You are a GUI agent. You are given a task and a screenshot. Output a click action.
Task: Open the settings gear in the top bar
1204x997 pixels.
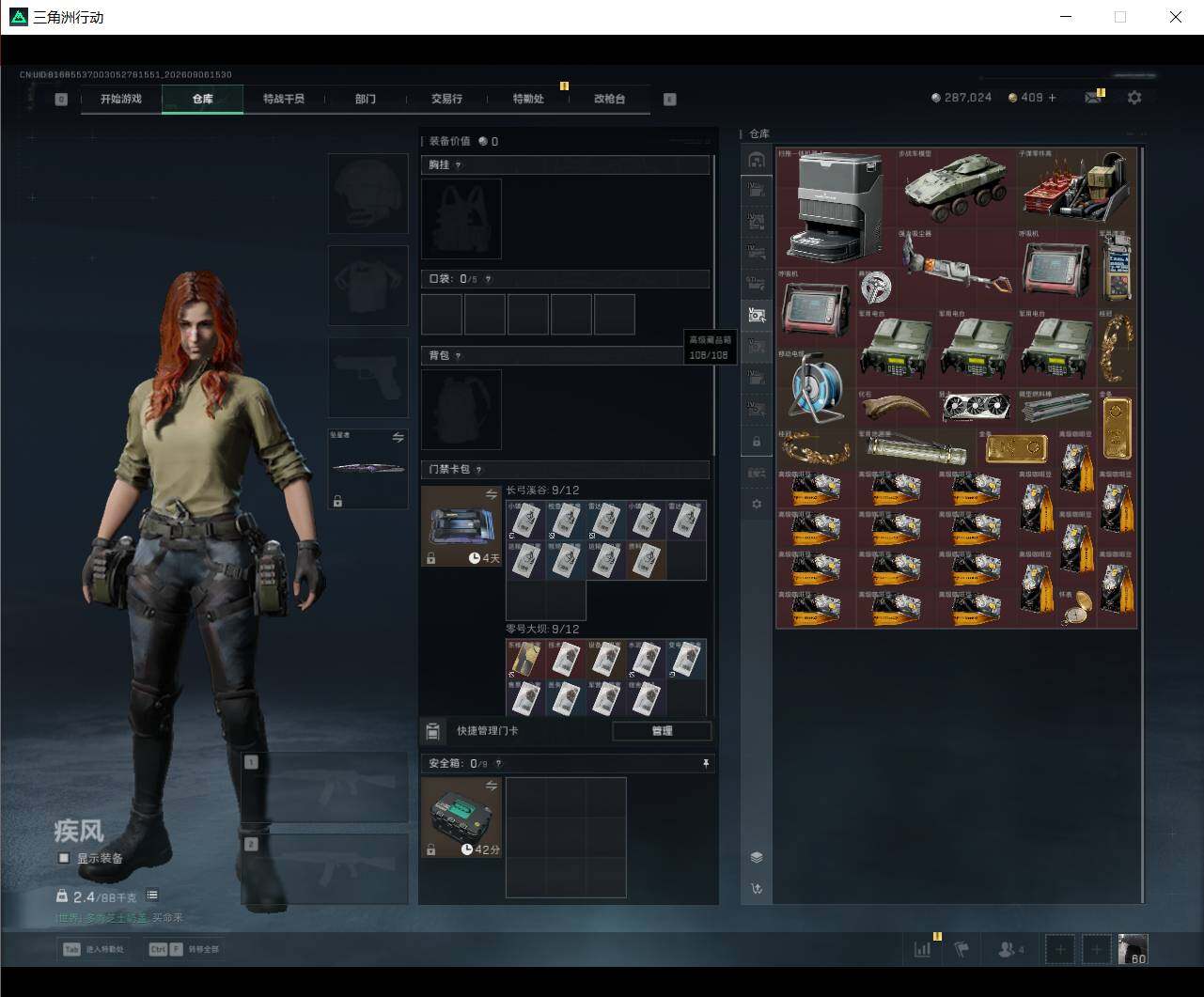coord(1134,98)
